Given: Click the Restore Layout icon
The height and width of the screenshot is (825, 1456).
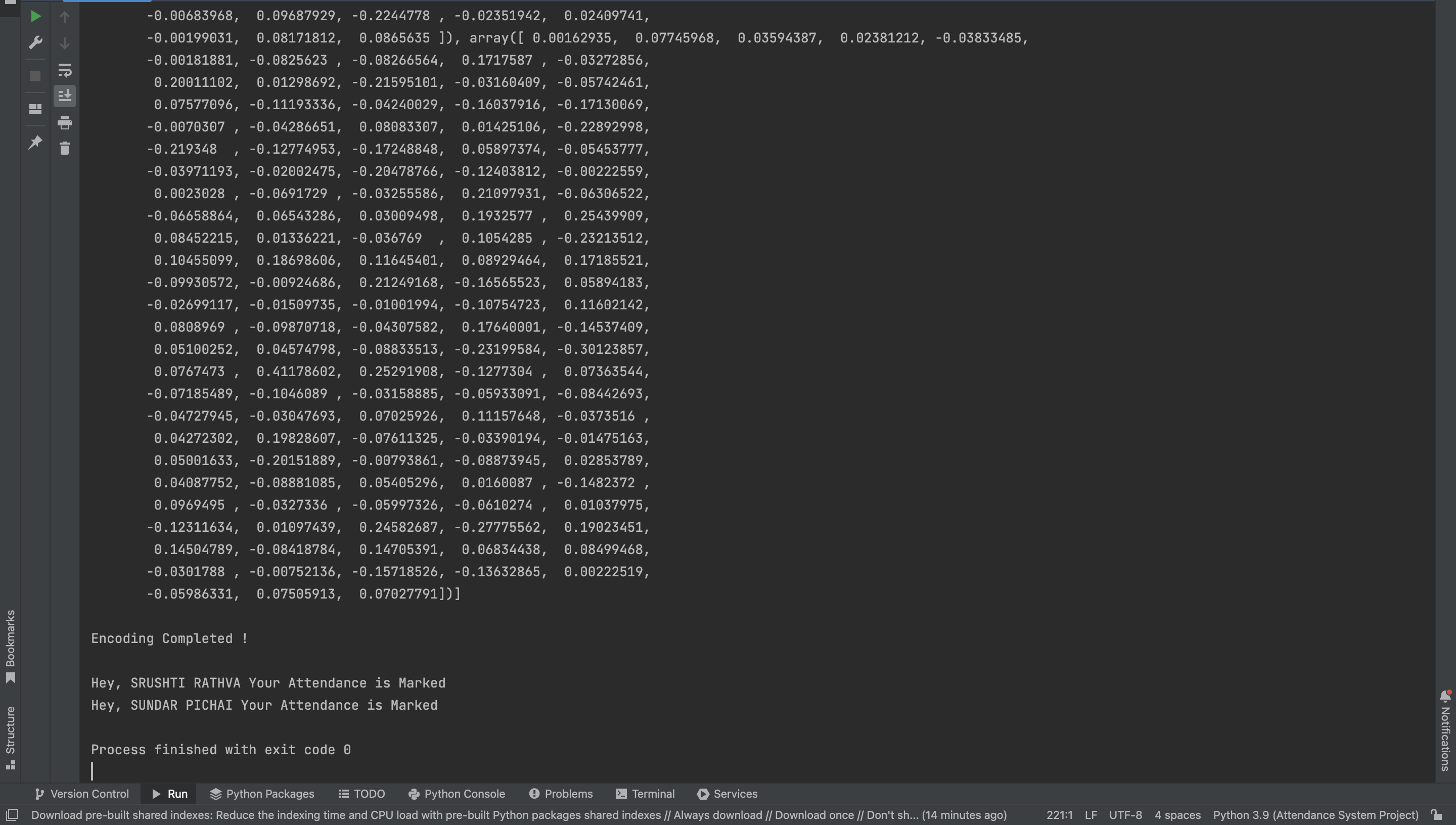Looking at the screenshot, I should [x=35, y=108].
